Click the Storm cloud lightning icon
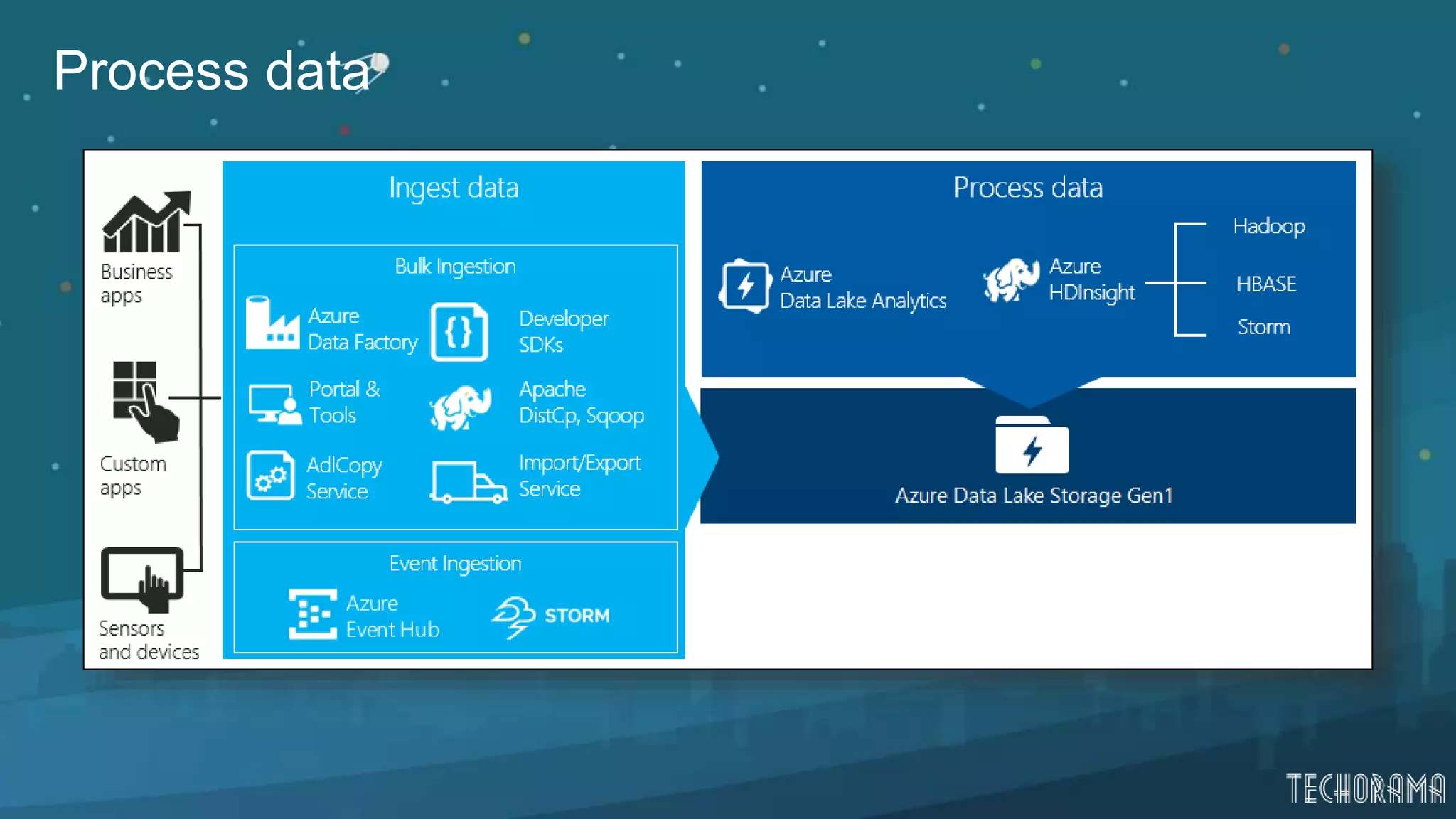 [x=513, y=617]
